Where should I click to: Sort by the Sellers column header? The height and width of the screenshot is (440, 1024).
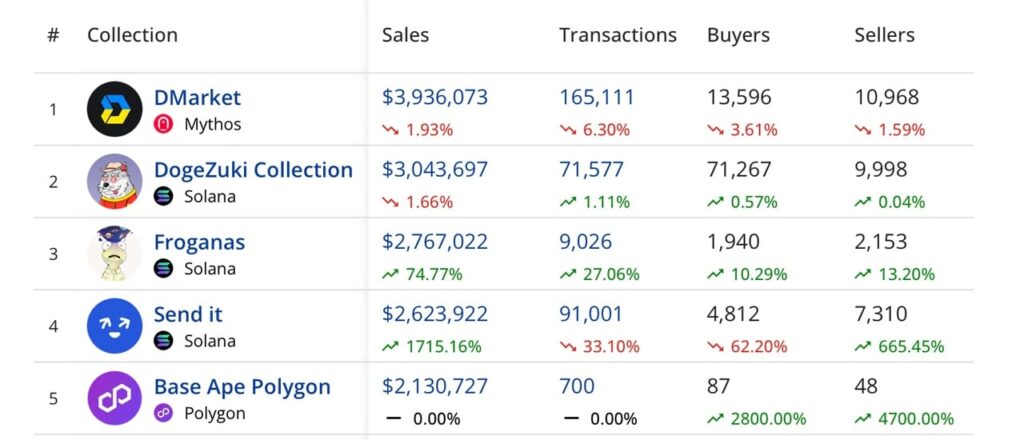coord(884,35)
